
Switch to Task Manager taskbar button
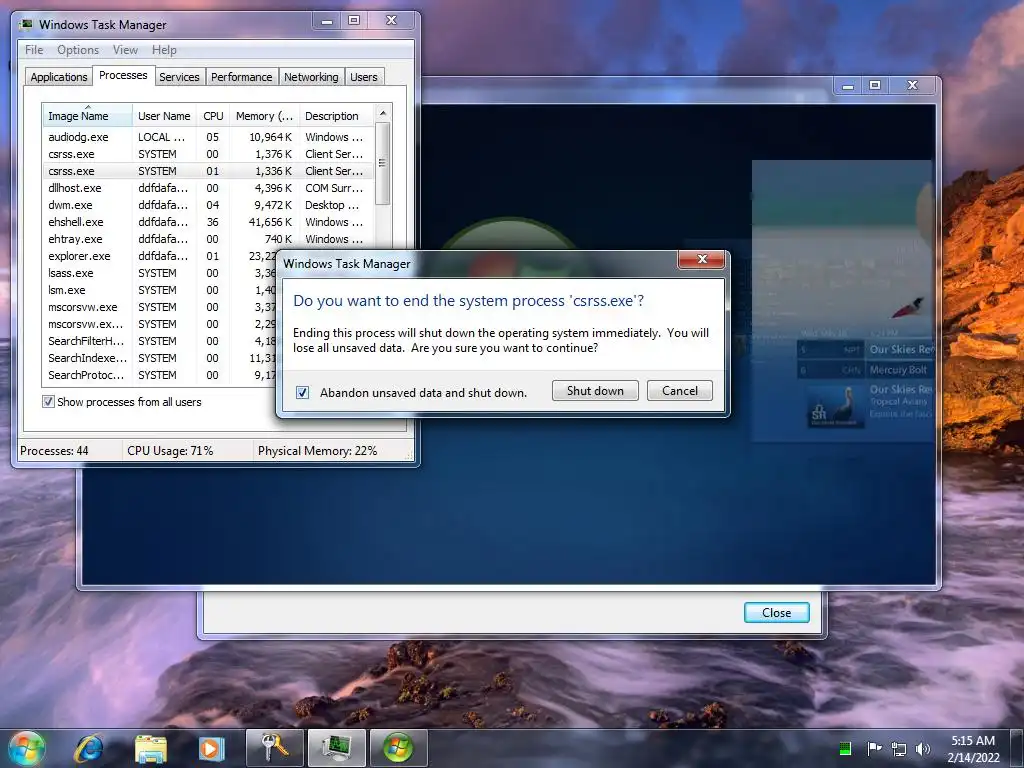click(x=337, y=748)
